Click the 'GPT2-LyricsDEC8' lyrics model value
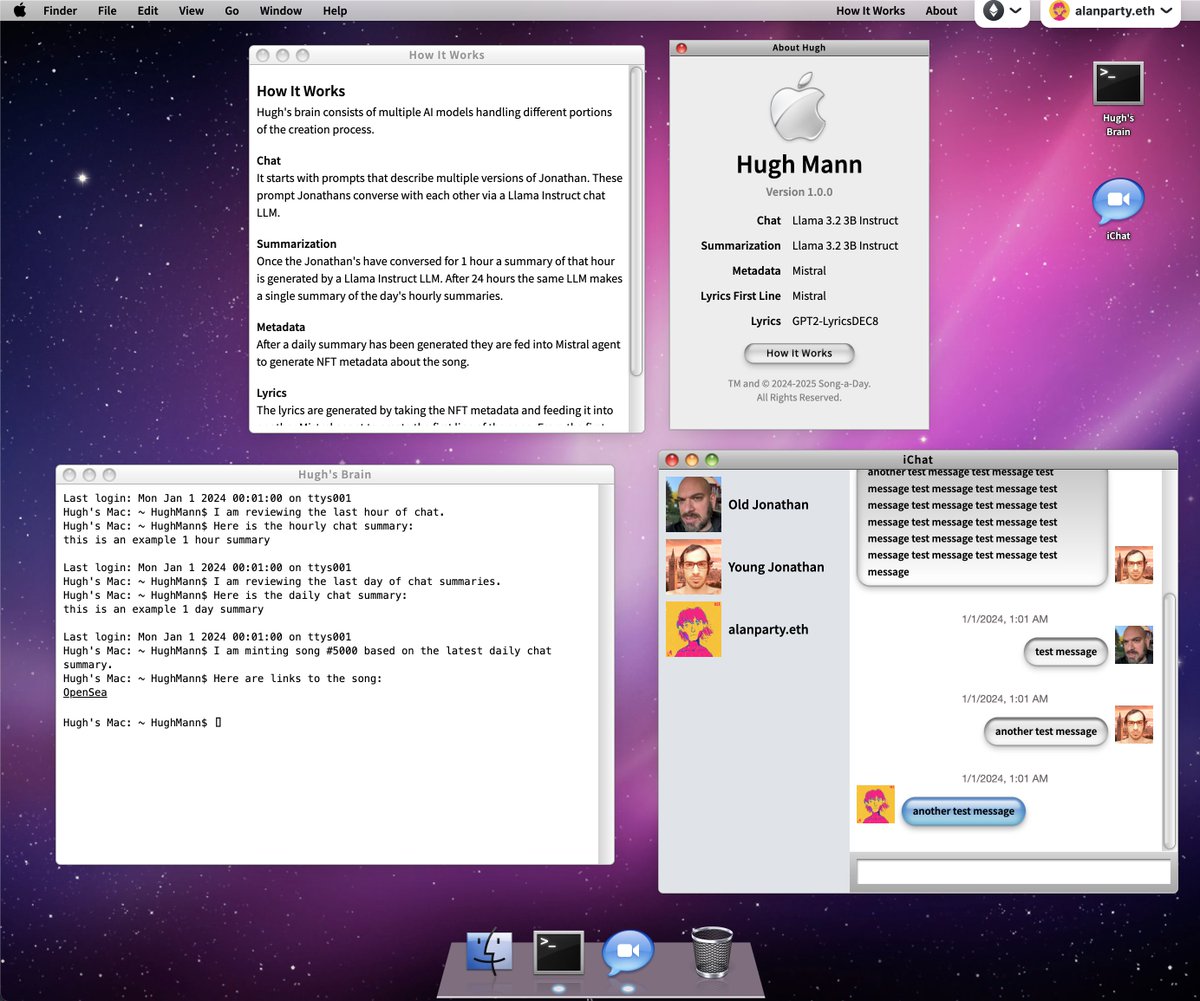1200x1001 pixels. pyautogui.click(x=835, y=321)
